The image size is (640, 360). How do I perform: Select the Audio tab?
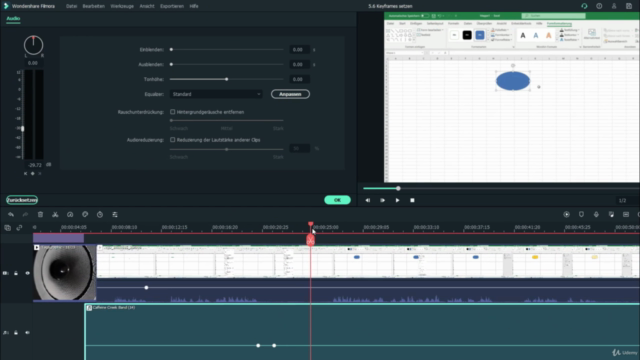pos(13,18)
